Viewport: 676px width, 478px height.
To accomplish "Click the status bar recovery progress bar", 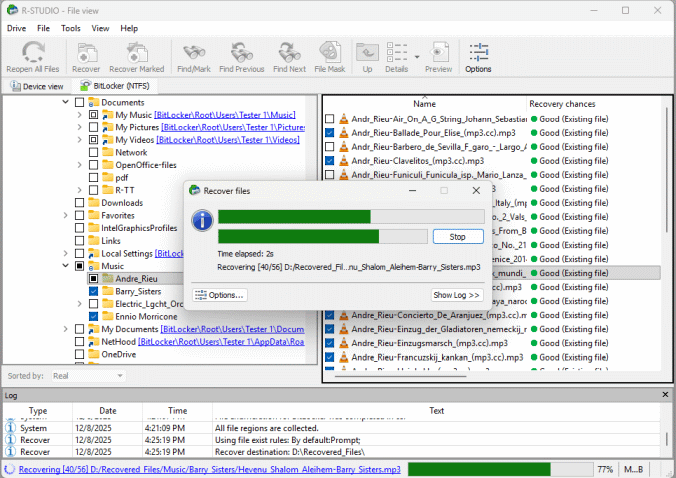I will (x=500, y=468).
